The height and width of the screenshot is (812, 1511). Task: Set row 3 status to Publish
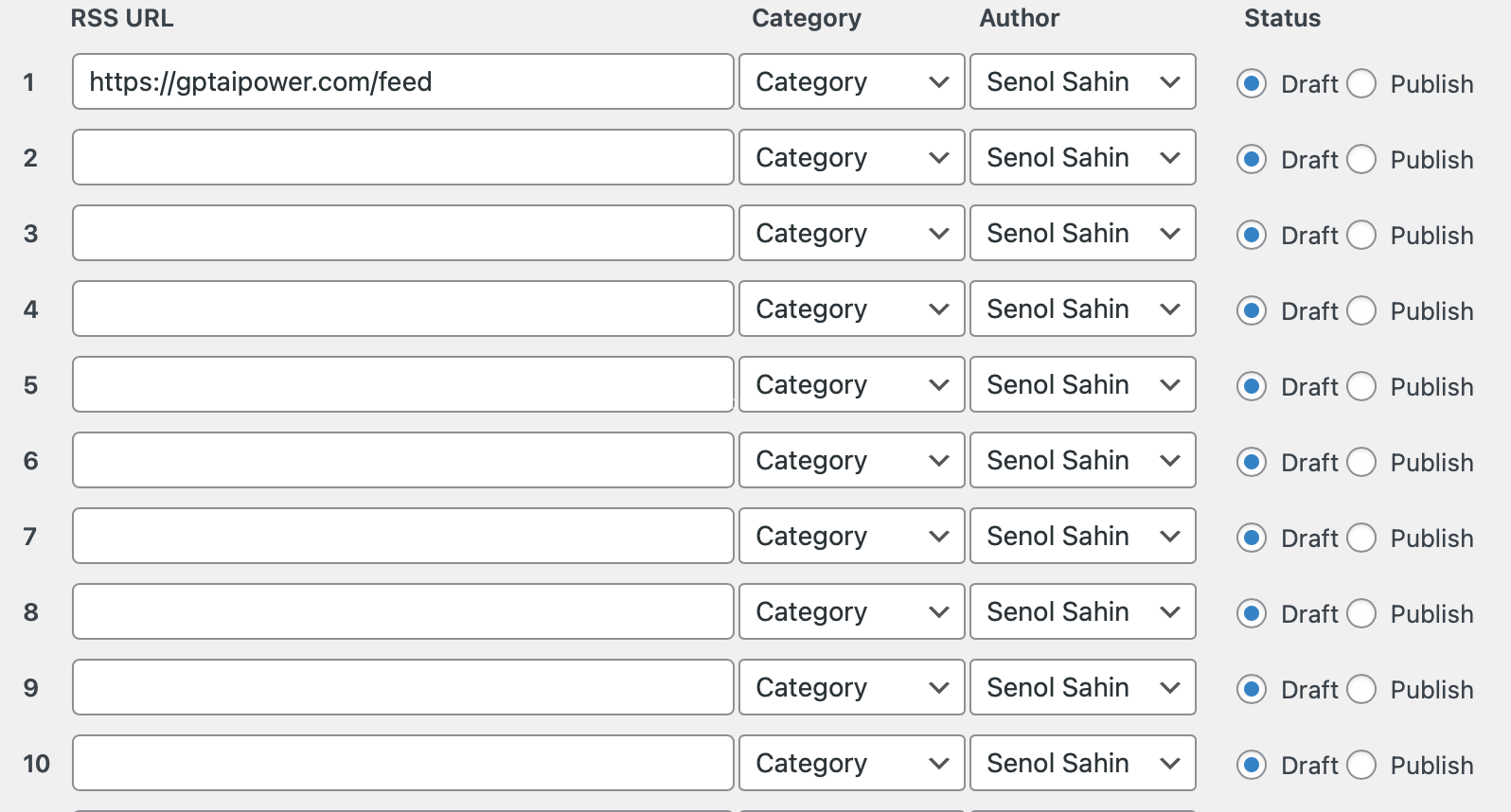click(1361, 235)
